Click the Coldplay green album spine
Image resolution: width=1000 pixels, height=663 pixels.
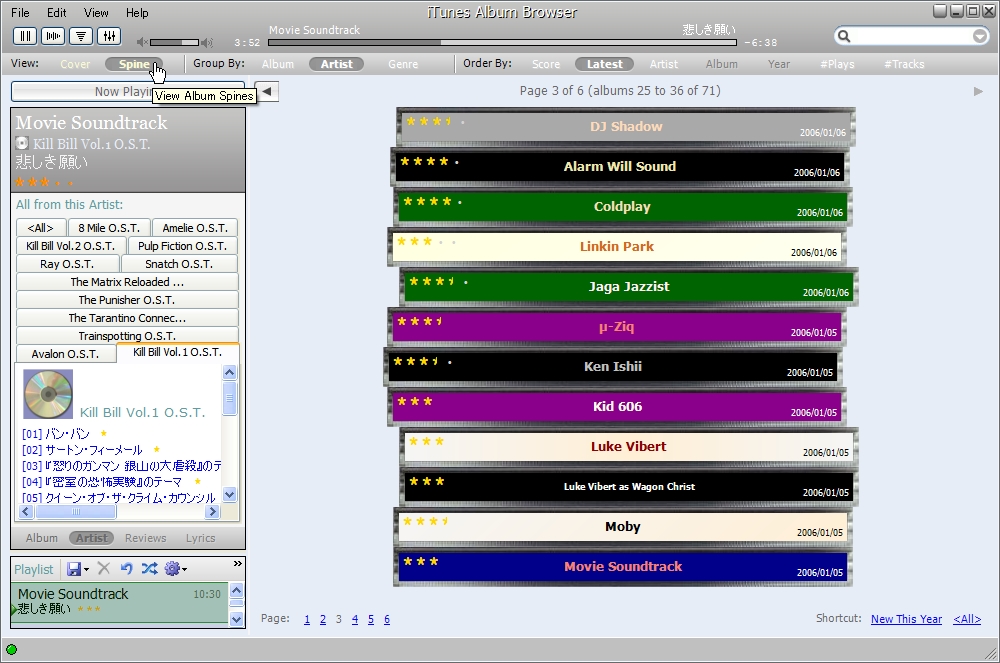[x=622, y=207]
